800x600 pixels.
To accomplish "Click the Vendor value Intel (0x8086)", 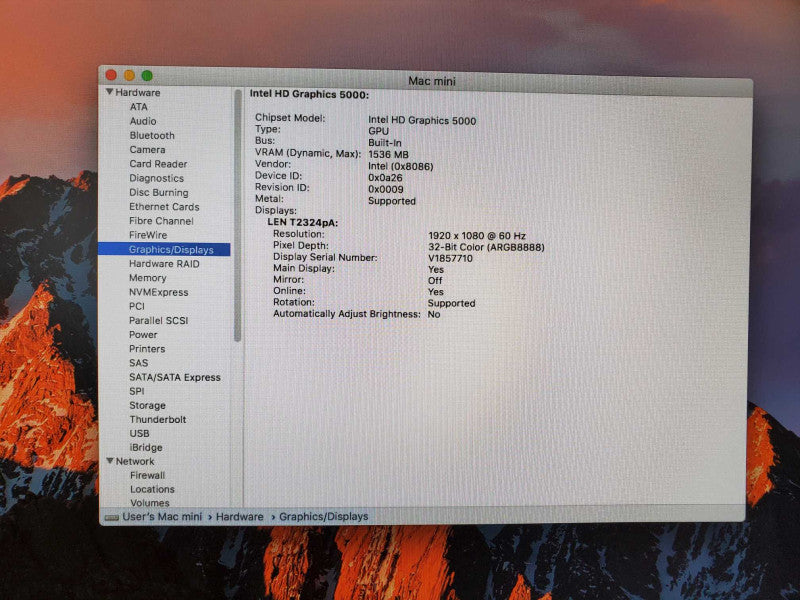I will (401, 166).
